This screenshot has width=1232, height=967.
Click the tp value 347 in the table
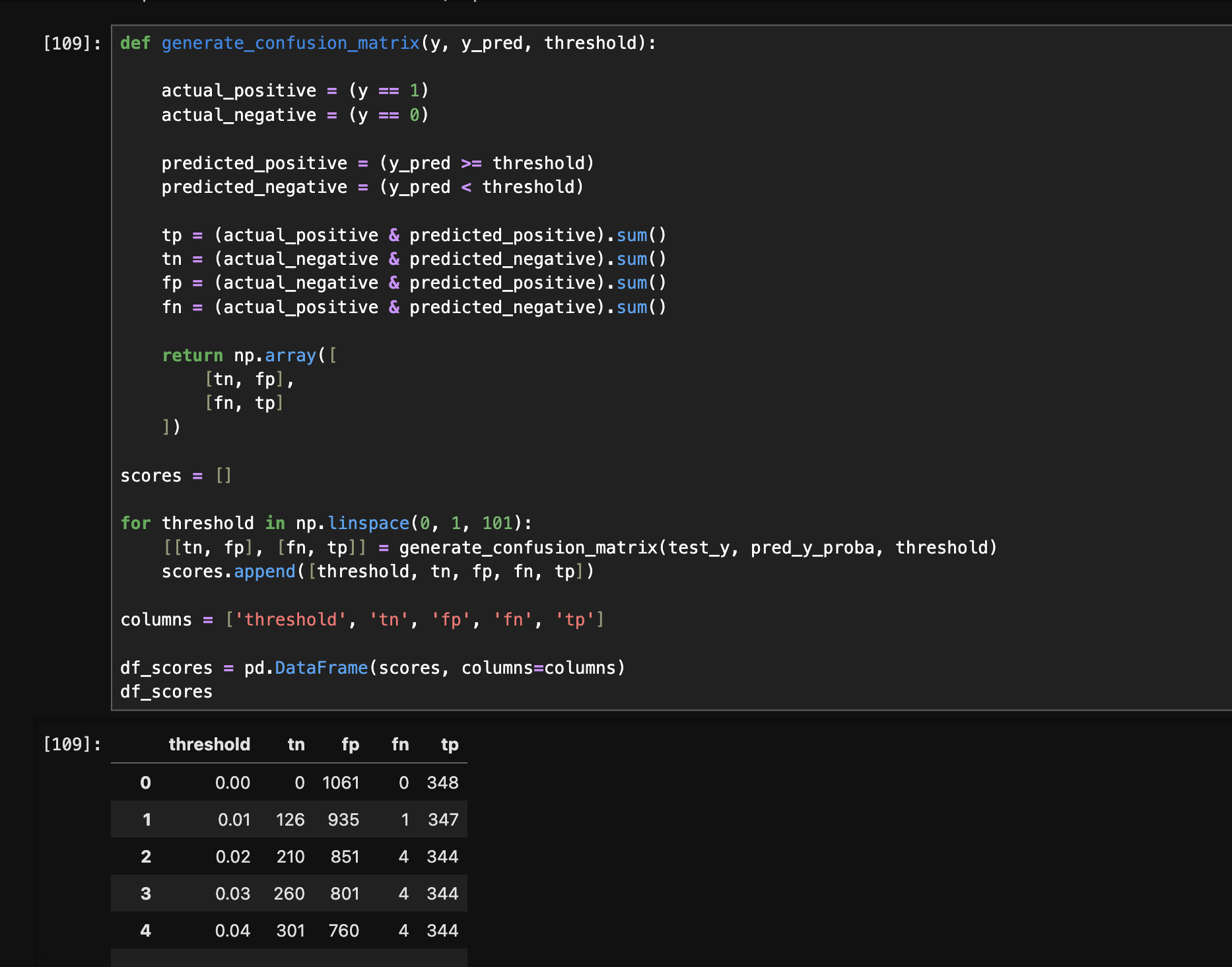coord(442,820)
